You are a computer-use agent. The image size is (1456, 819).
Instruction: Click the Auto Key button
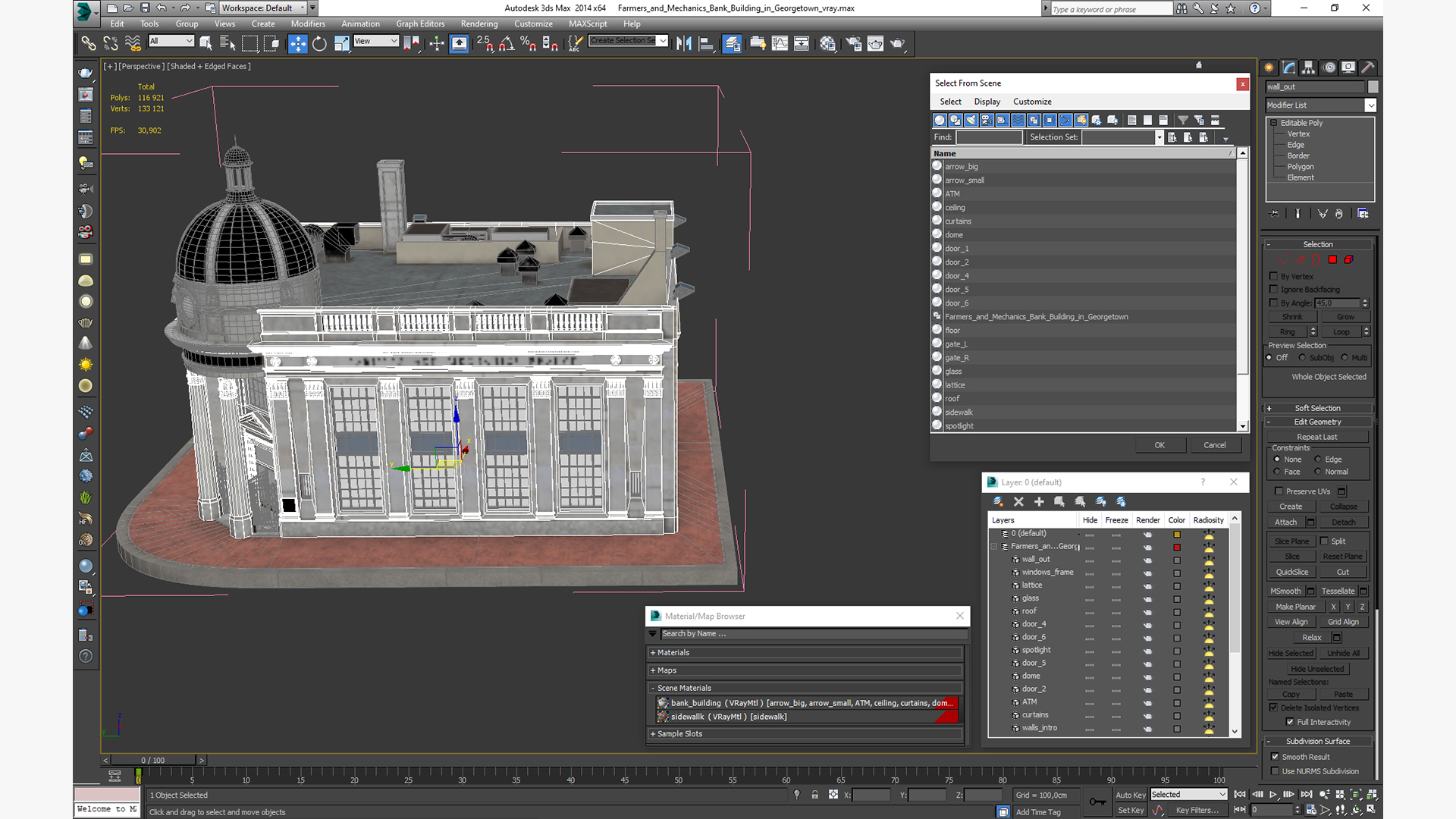[x=1131, y=795]
